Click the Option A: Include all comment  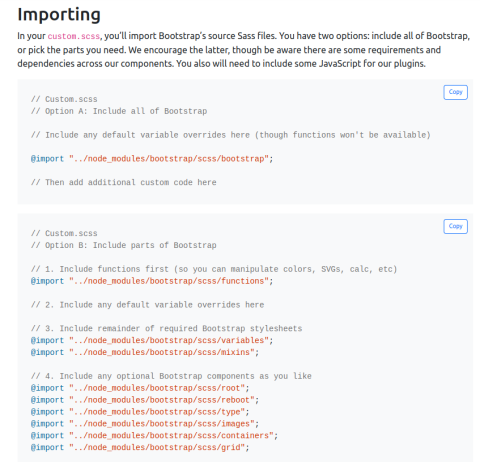pos(119,111)
